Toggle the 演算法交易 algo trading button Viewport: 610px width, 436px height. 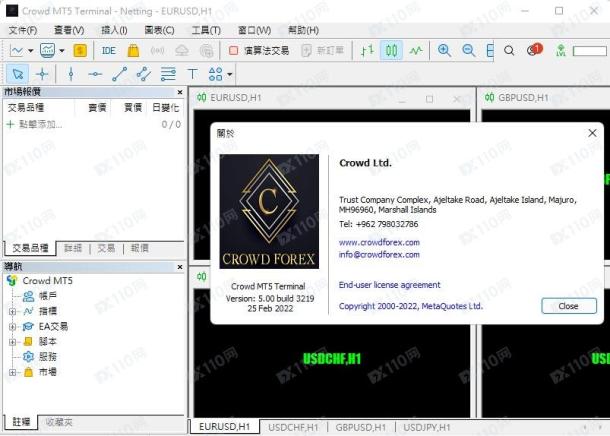259,50
